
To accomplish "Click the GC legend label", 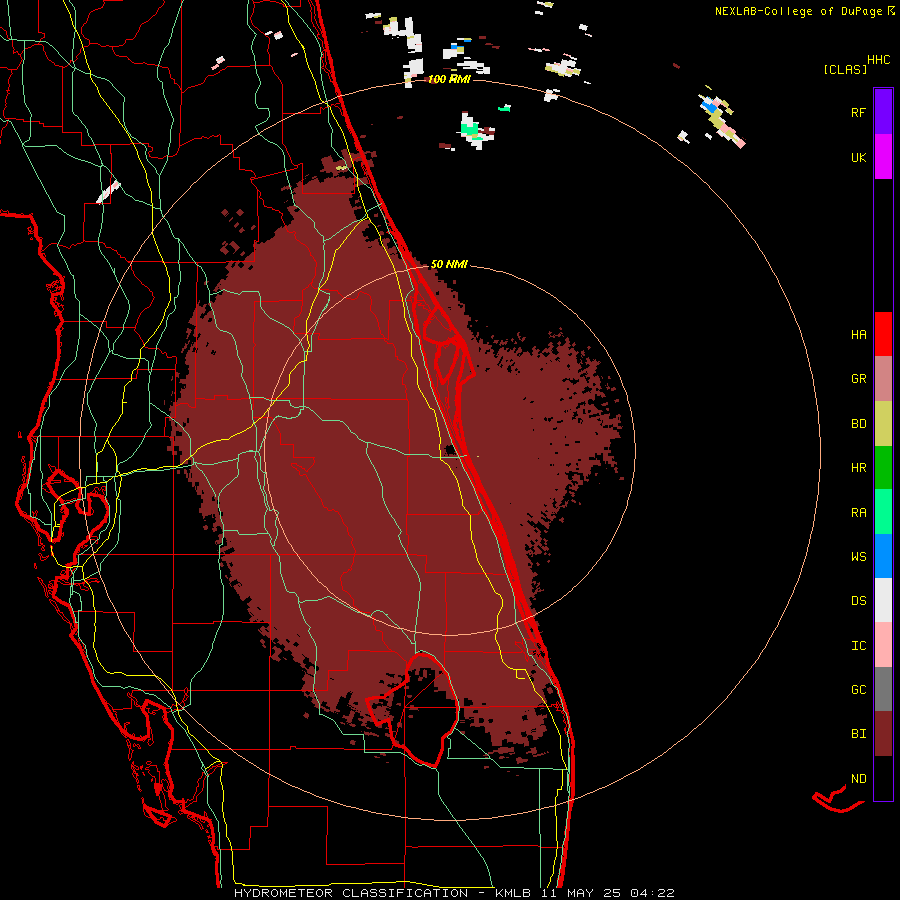I will [x=858, y=690].
